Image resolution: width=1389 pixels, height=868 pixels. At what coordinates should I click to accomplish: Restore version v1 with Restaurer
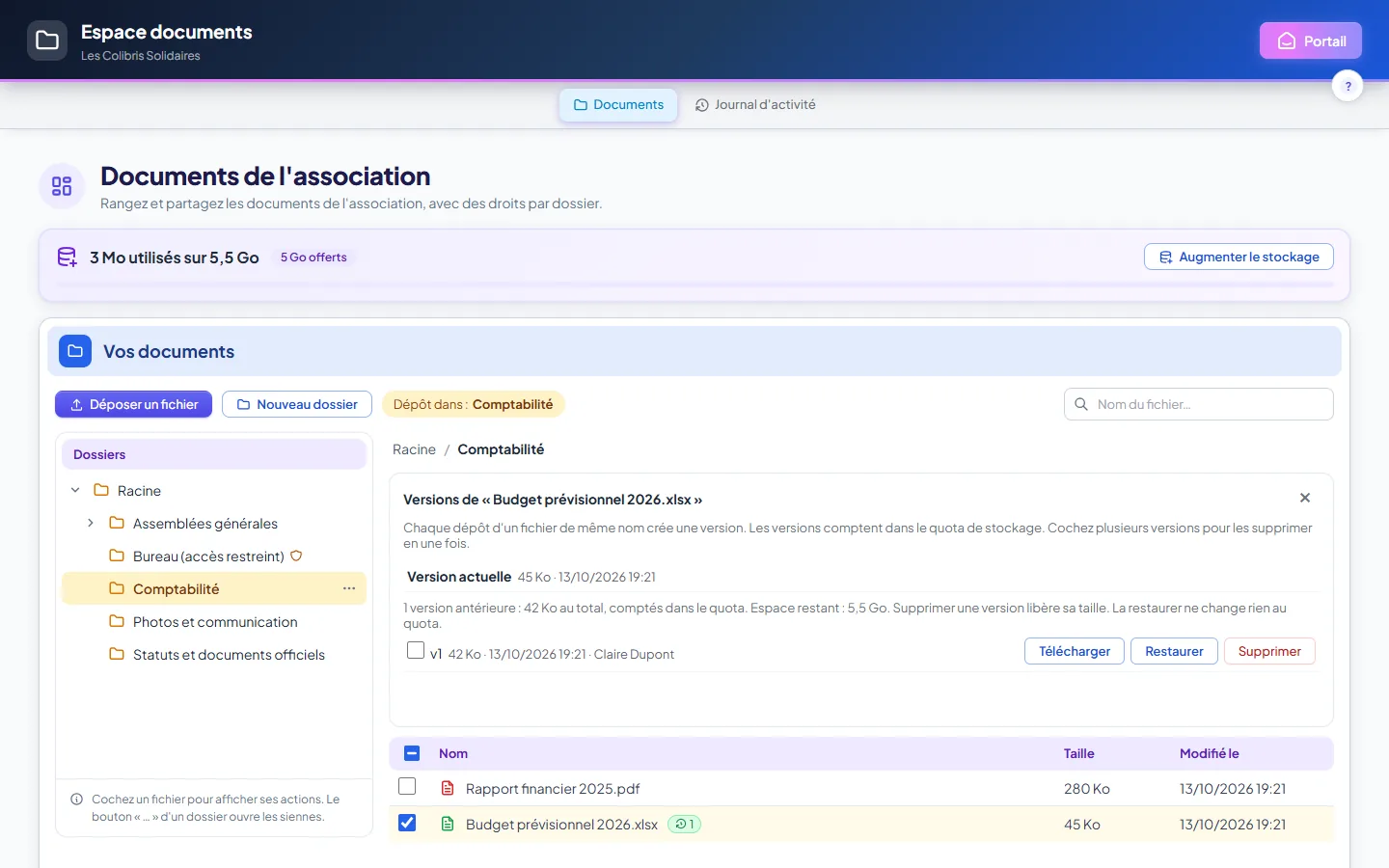click(1174, 651)
